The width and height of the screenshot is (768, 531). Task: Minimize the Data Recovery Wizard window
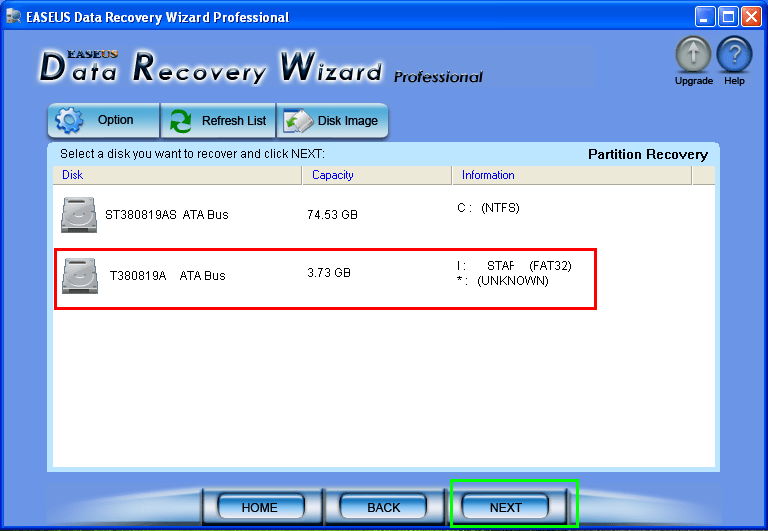point(704,17)
